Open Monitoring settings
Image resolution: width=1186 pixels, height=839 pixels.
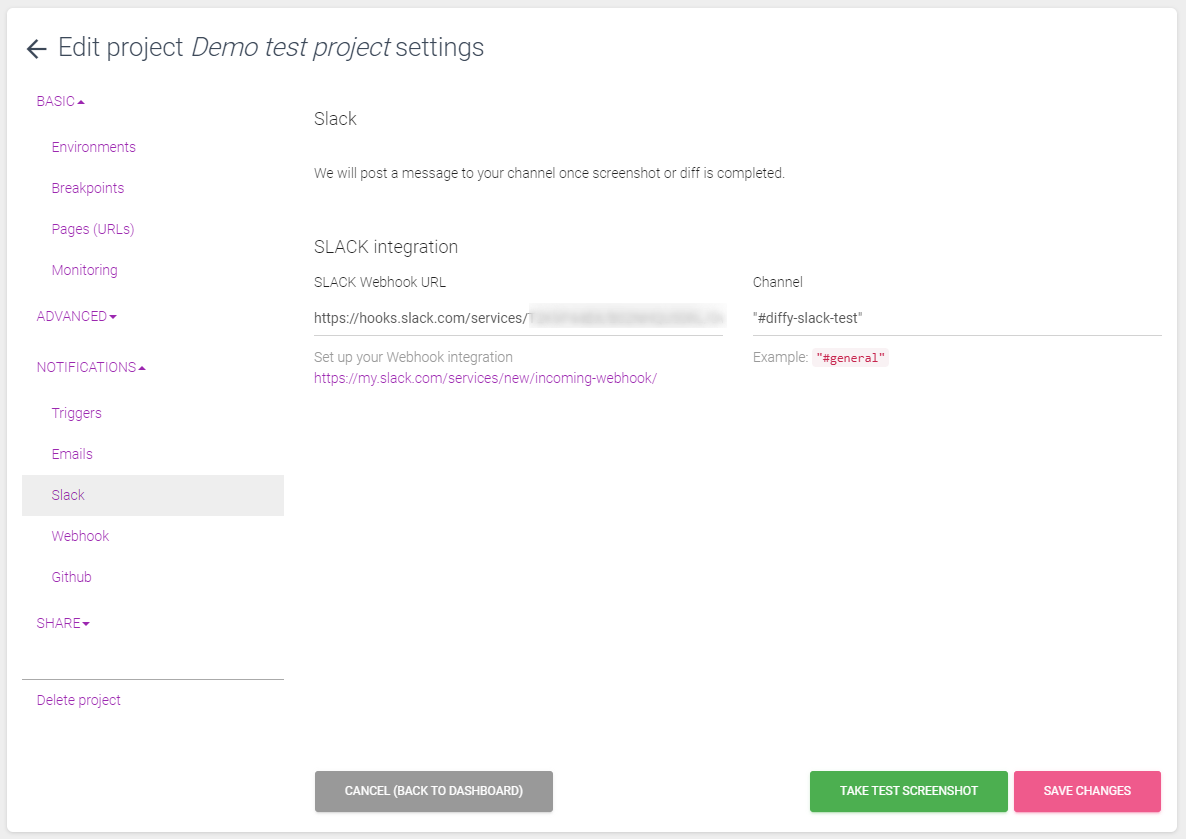click(x=85, y=270)
